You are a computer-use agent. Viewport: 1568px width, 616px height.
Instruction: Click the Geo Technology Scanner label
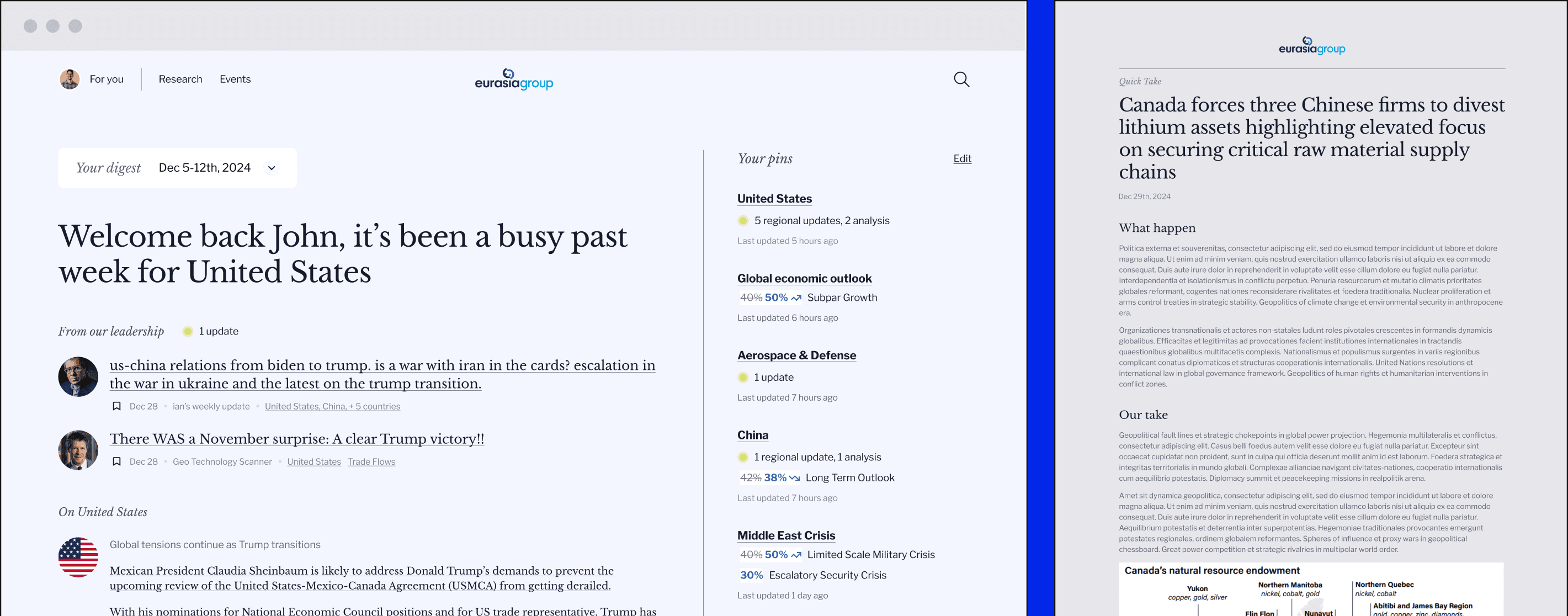[222, 461]
